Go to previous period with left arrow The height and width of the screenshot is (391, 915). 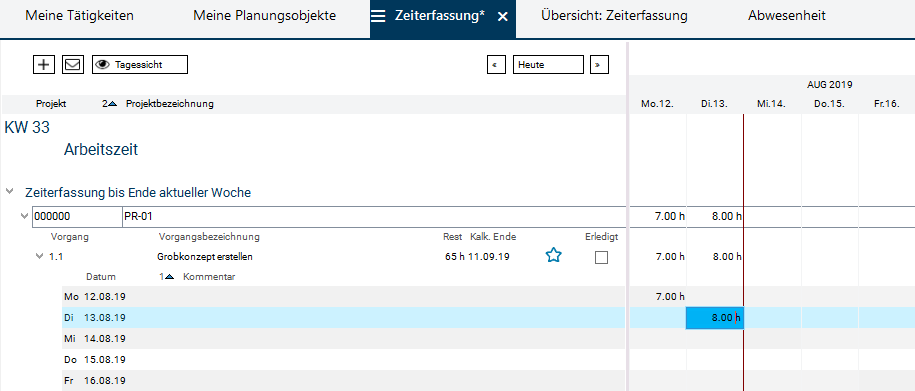(497, 65)
